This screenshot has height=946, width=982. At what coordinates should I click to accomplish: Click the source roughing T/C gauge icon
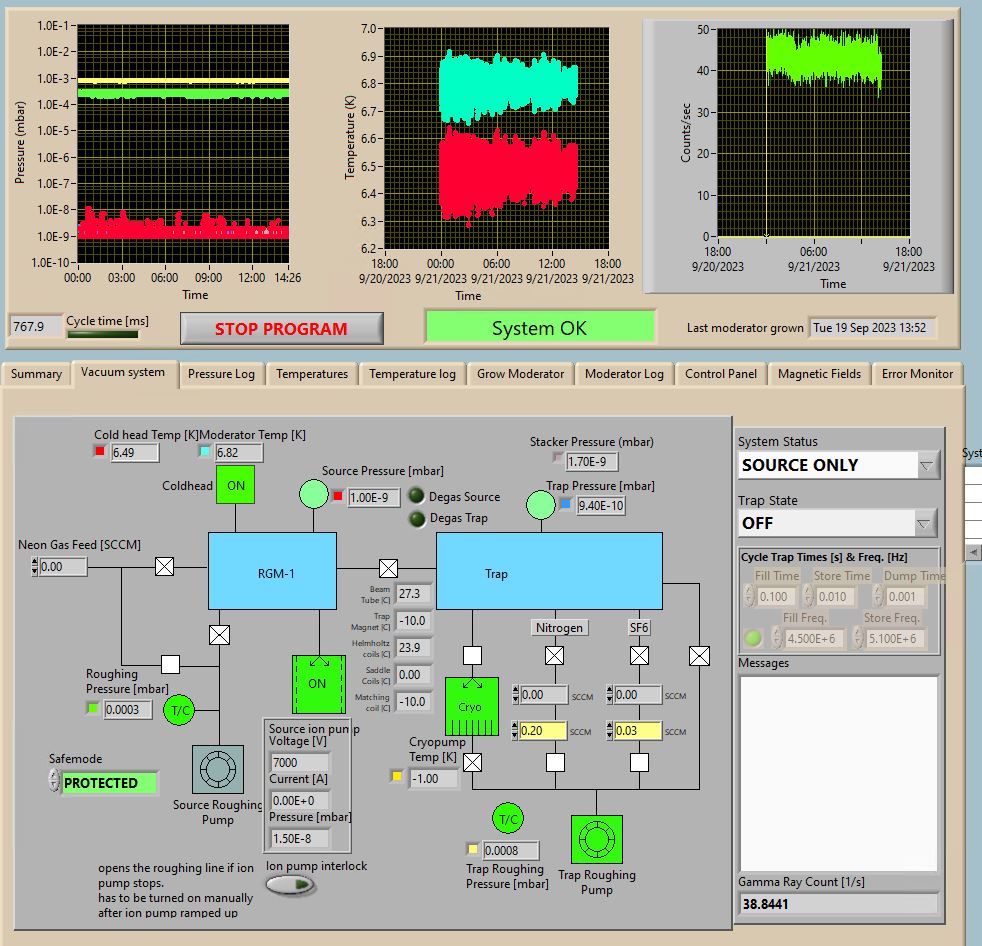pos(180,709)
